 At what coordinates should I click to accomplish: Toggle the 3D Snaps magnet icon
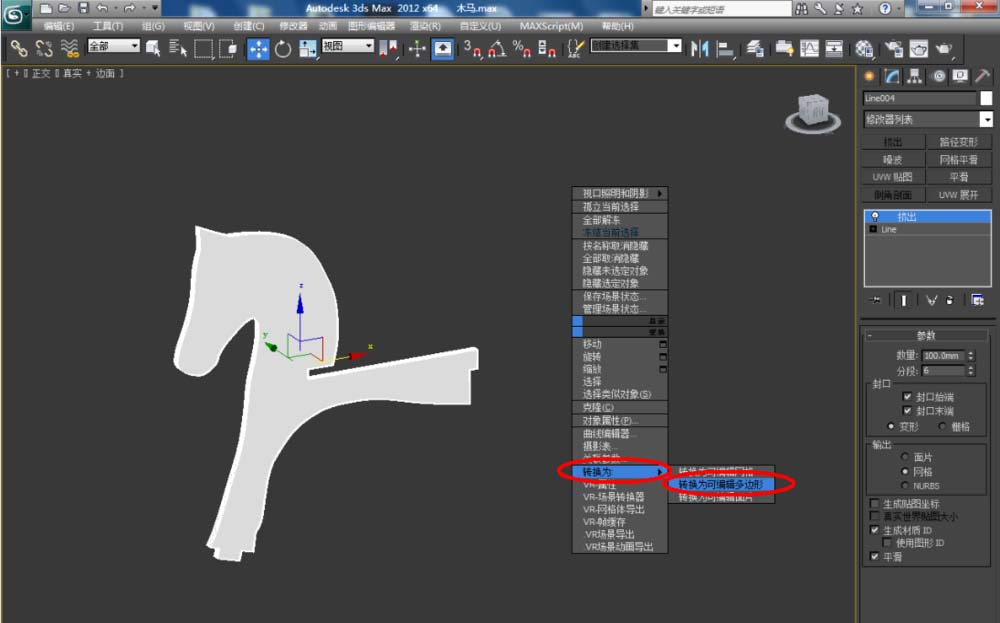[472, 49]
